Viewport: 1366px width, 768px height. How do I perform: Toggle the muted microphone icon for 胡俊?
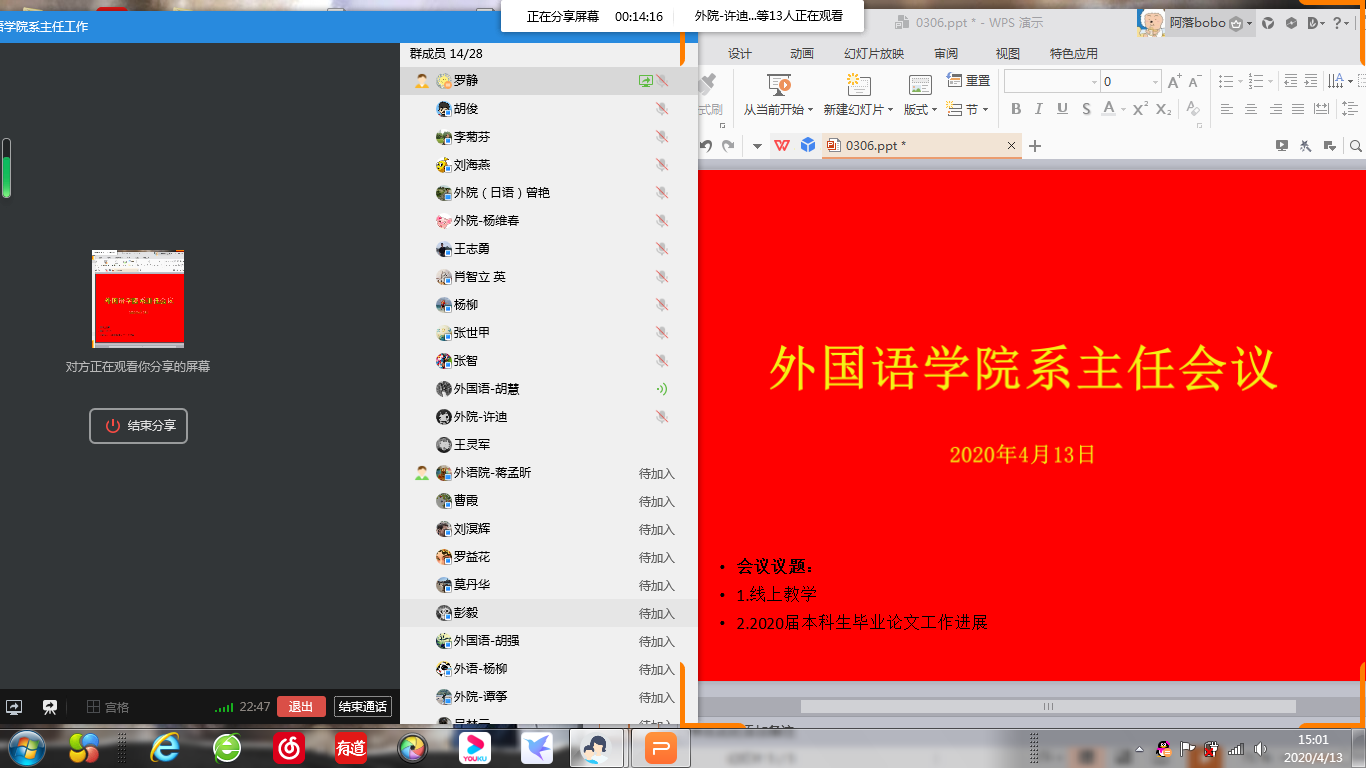click(661, 109)
